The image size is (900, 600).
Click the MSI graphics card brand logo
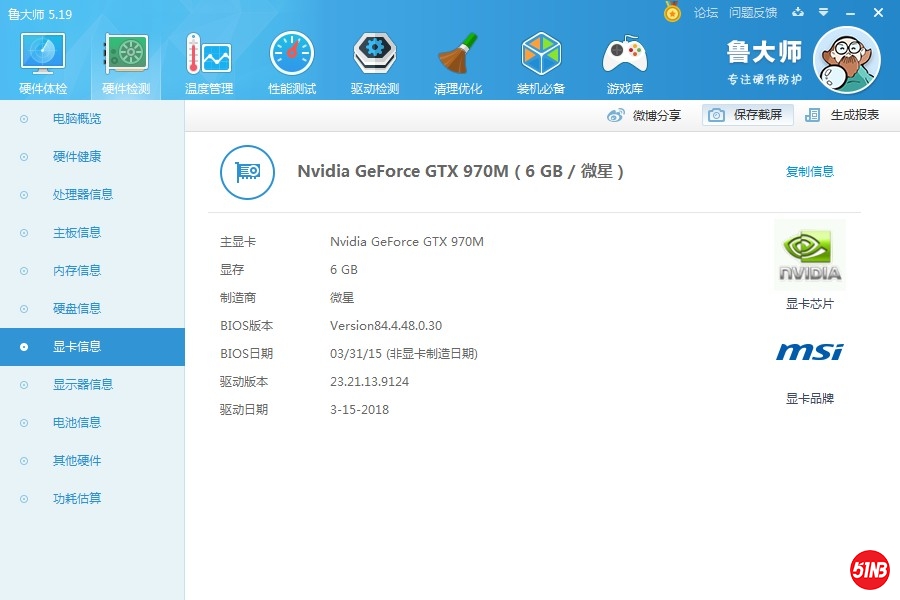click(x=808, y=352)
